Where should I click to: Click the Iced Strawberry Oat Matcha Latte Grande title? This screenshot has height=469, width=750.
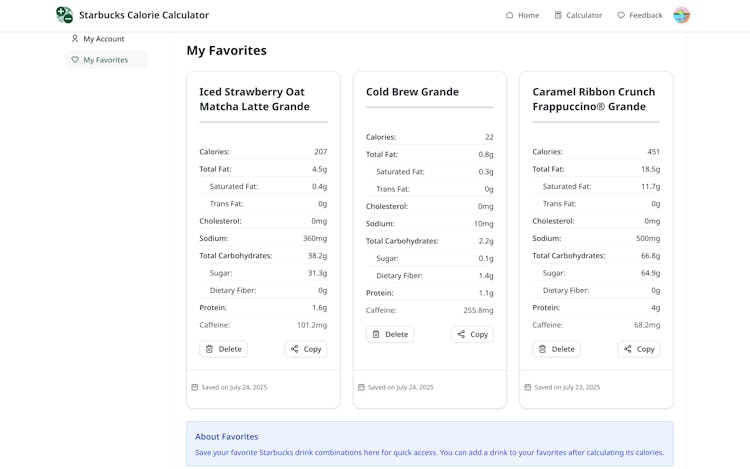[x=254, y=99]
